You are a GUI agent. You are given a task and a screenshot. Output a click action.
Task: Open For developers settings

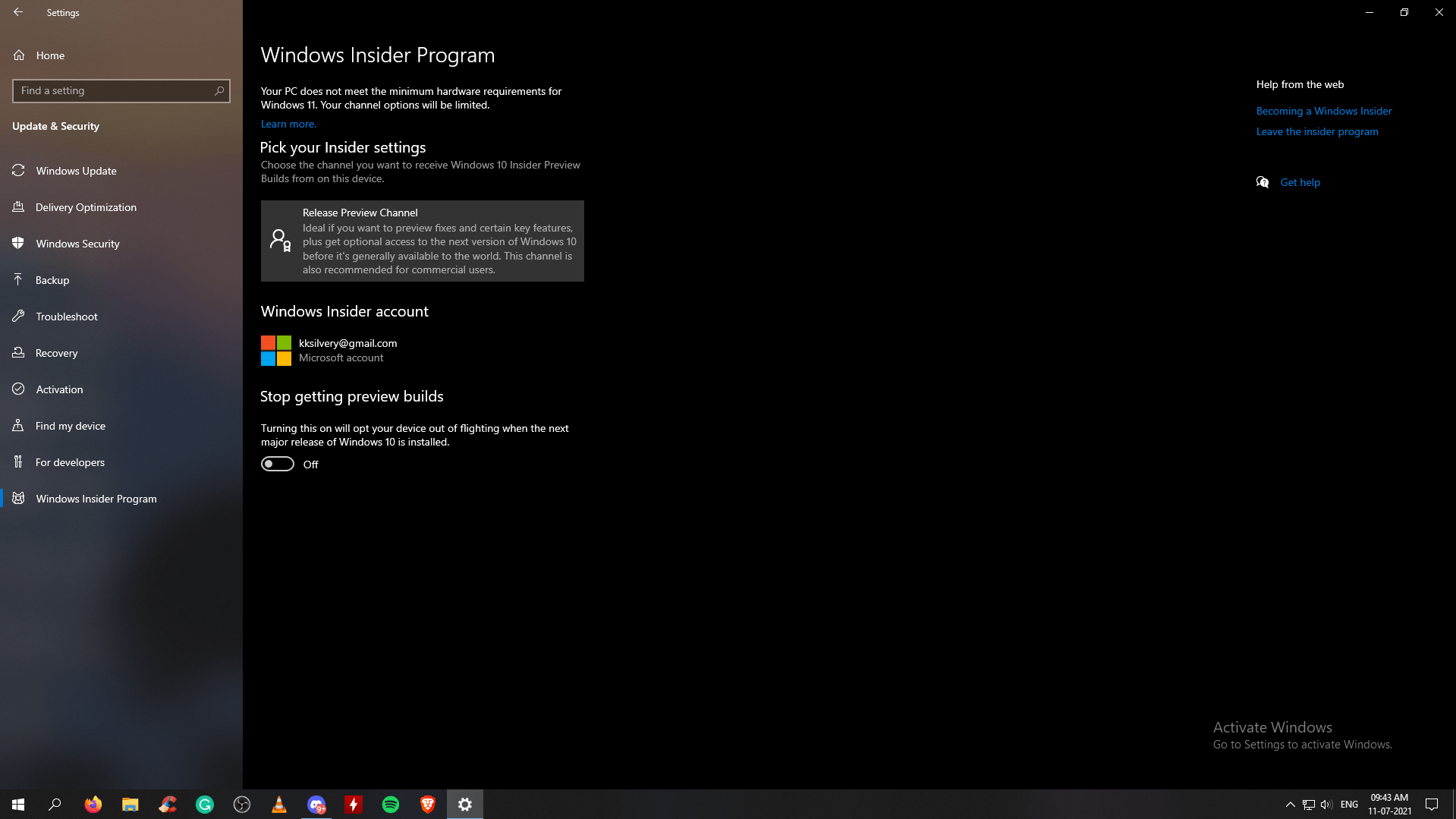click(121, 462)
